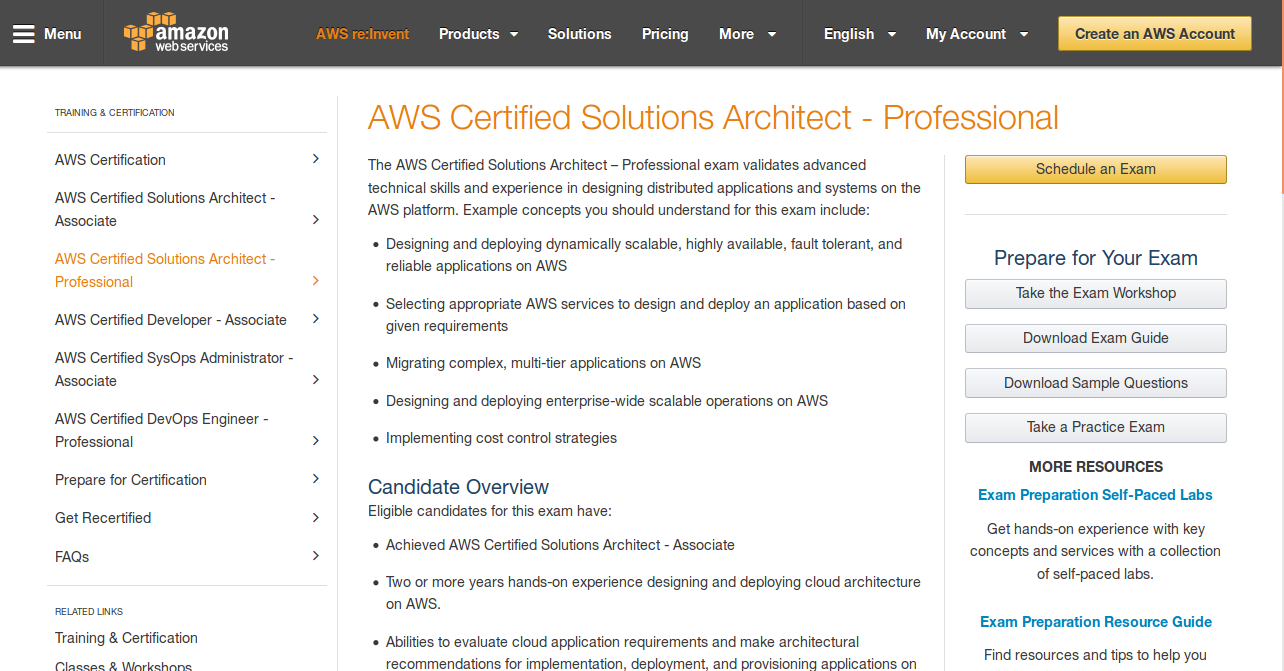Expand chevron next to Developer - Associate
1284x671 pixels.
(316, 319)
